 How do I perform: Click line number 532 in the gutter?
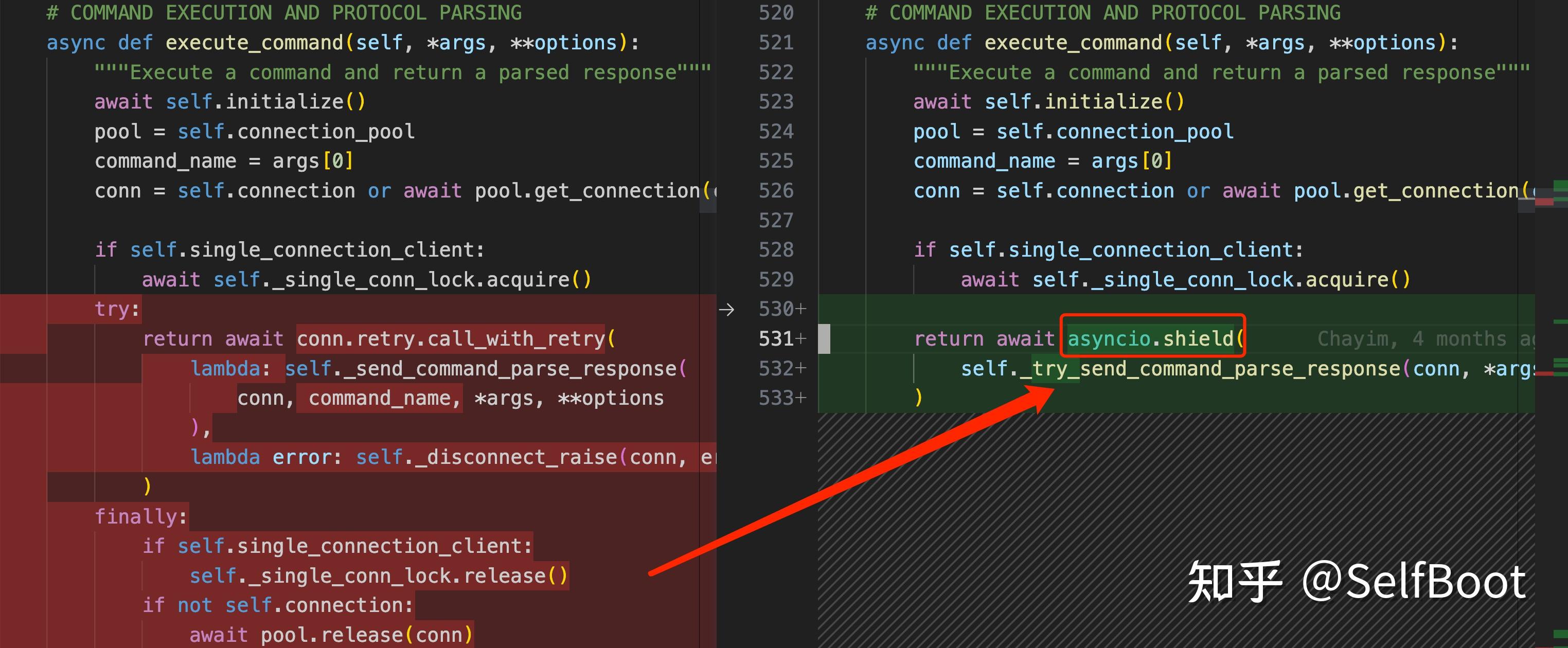tap(776, 369)
